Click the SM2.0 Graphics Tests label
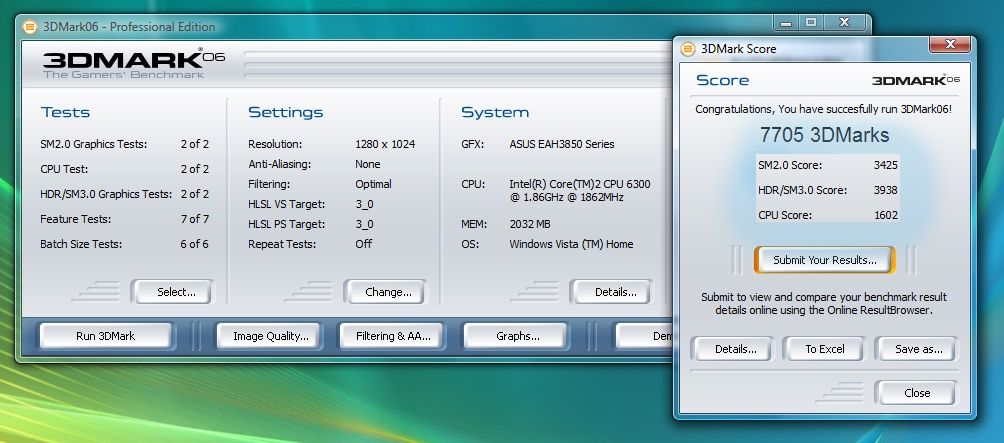The width and height of the screenshot is (1004, 443). click(x=93, y=144)
